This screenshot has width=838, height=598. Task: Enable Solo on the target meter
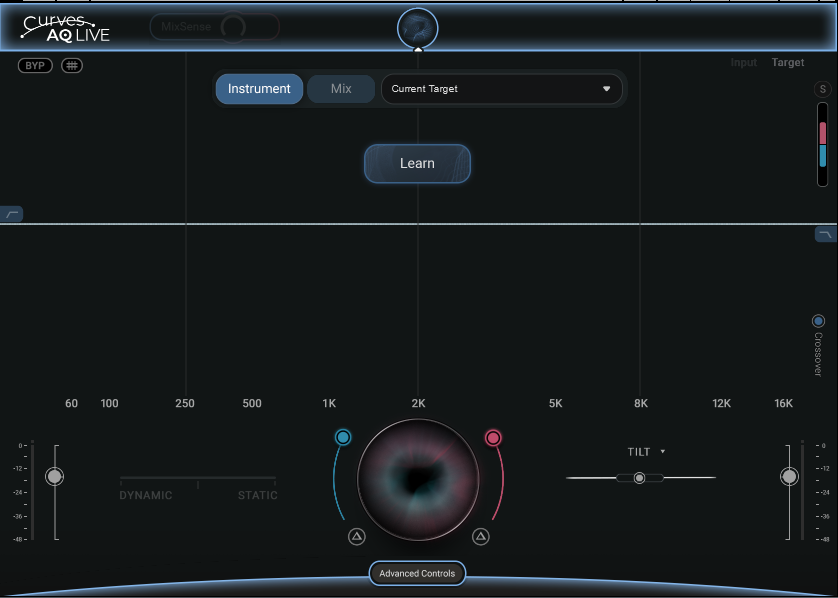822,89
